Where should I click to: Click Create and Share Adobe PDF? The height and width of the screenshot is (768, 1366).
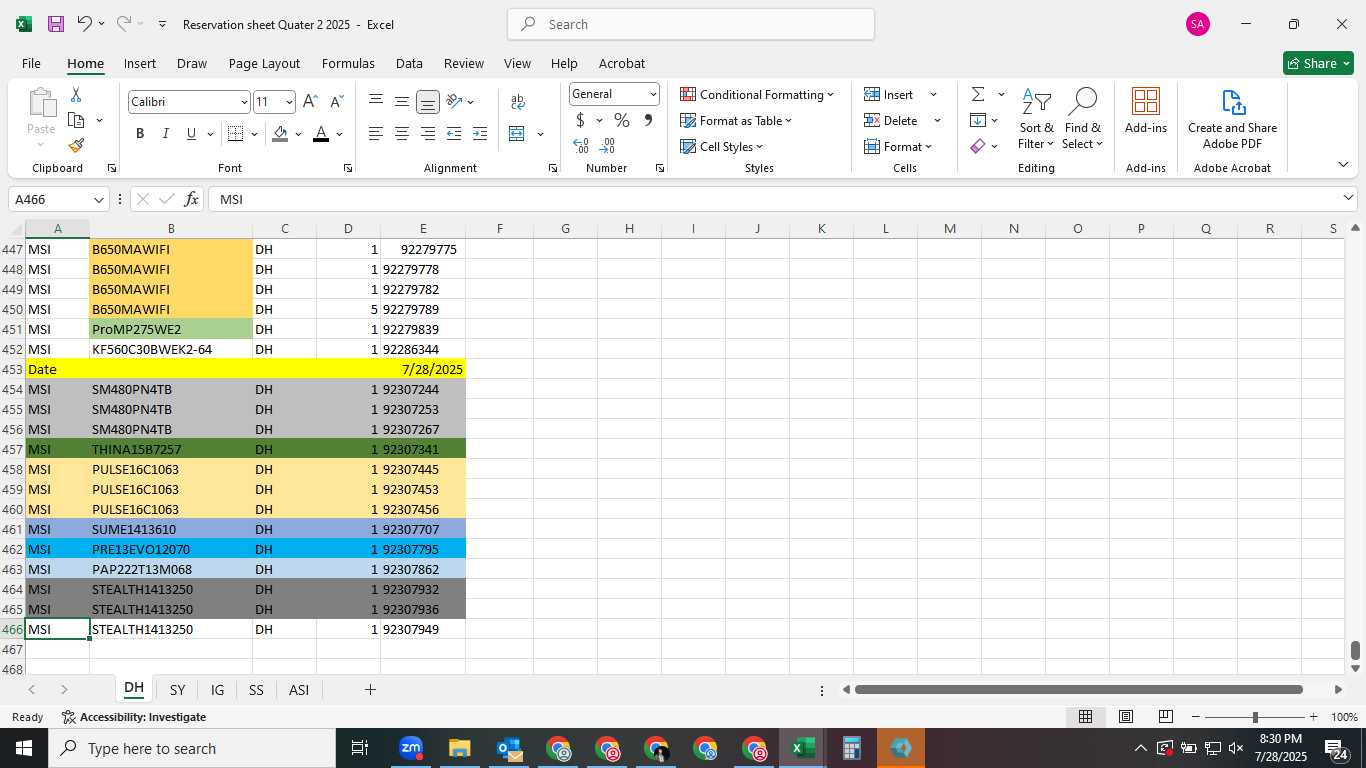click(1232, 119)
